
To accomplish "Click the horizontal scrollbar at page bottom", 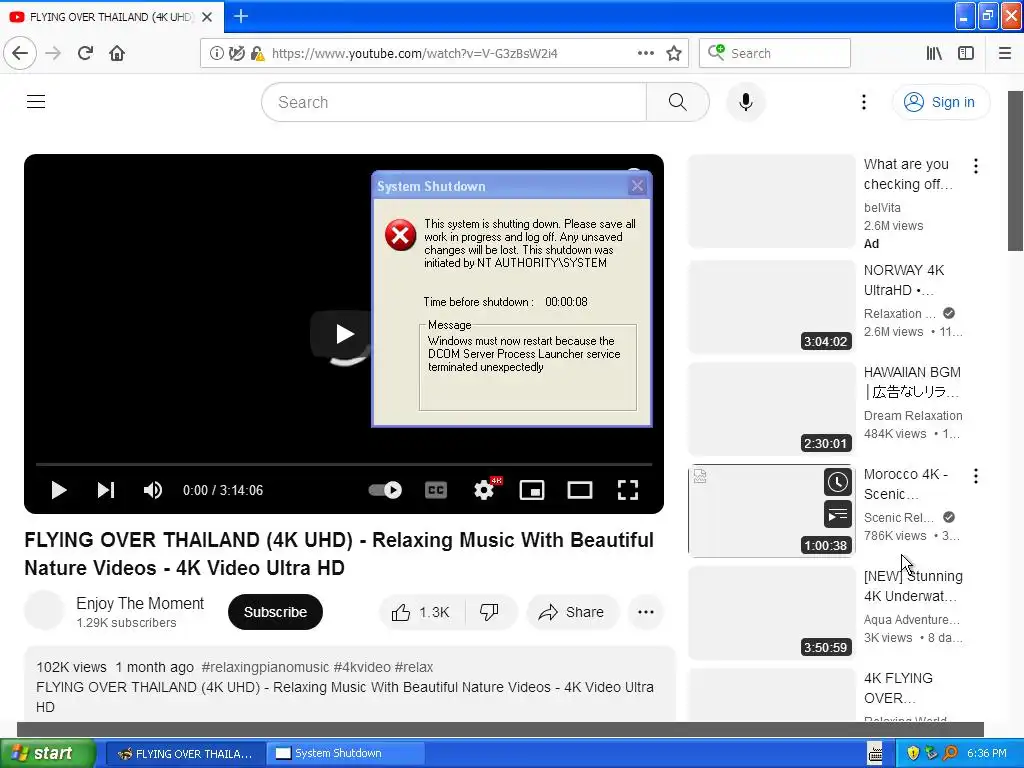I will [500, 729].
